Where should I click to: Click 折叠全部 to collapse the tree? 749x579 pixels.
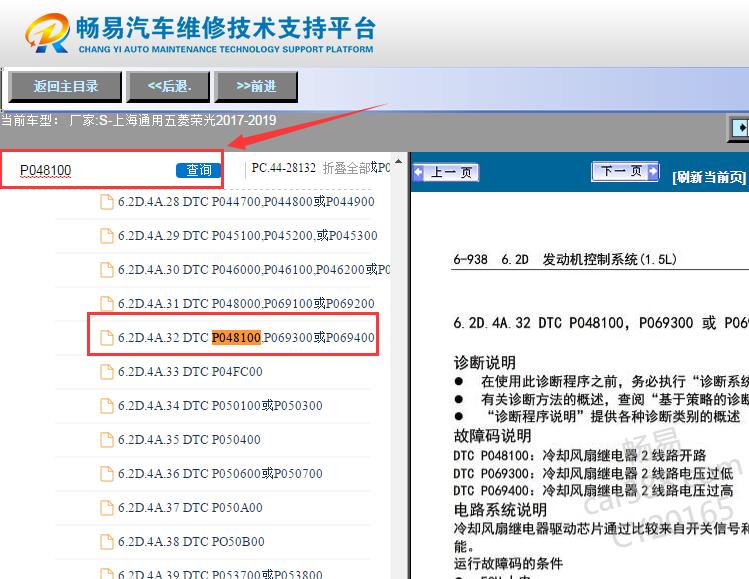[347, 168]
